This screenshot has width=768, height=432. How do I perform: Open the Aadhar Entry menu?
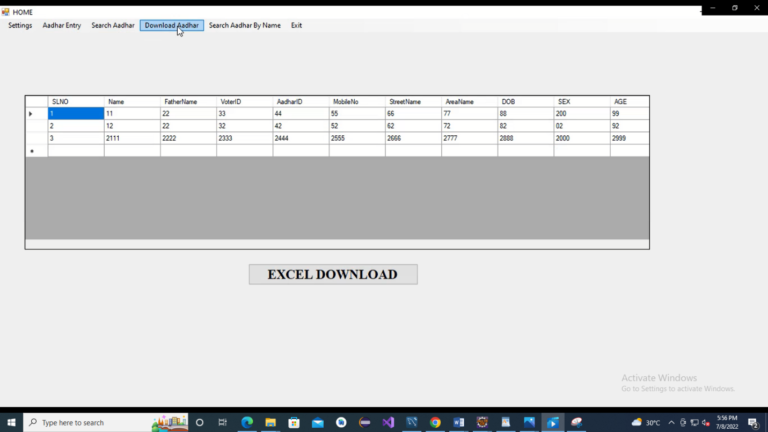click(62, 25)
